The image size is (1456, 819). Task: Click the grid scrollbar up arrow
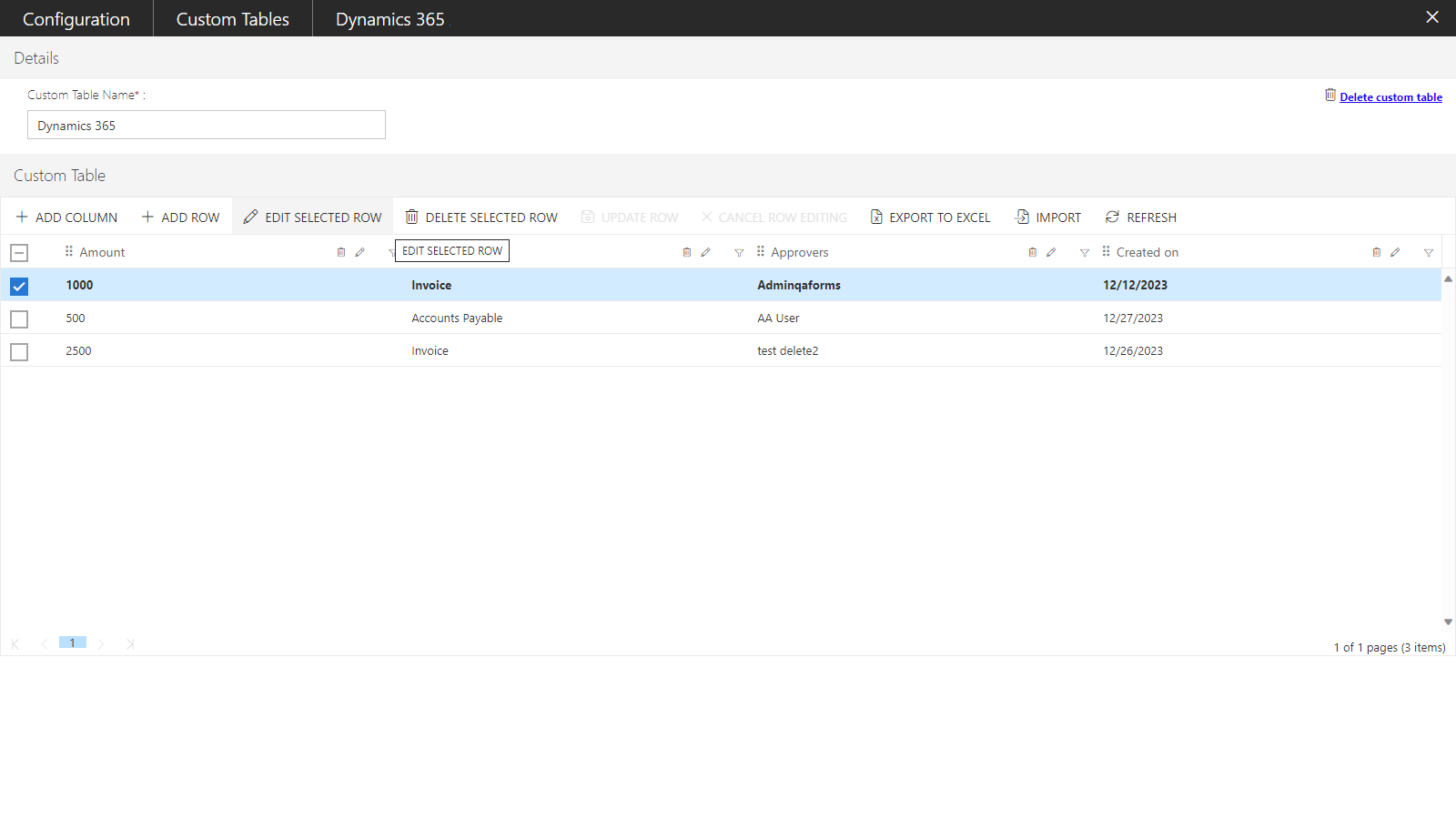coord(1448,279)
